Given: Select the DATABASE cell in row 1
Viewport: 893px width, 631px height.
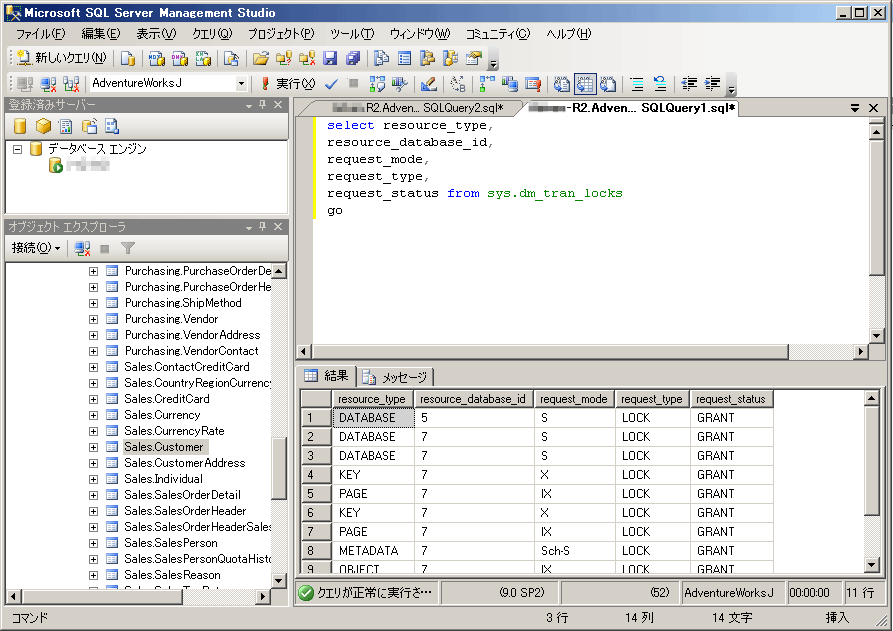Looking at the screenshot, I should [374, 418].
